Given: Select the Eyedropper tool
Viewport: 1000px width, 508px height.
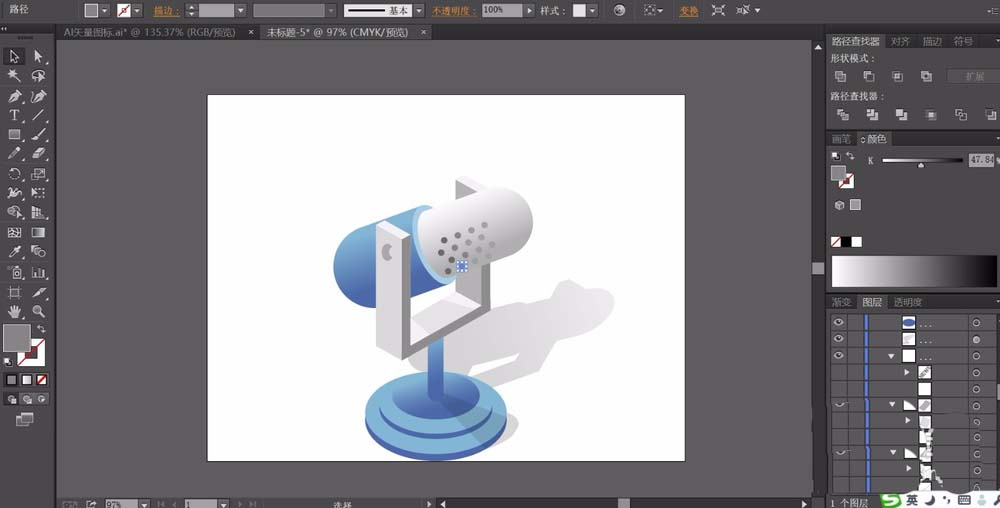Looking at the screenshot, I should pyautogui.click(x=14, y=252).
